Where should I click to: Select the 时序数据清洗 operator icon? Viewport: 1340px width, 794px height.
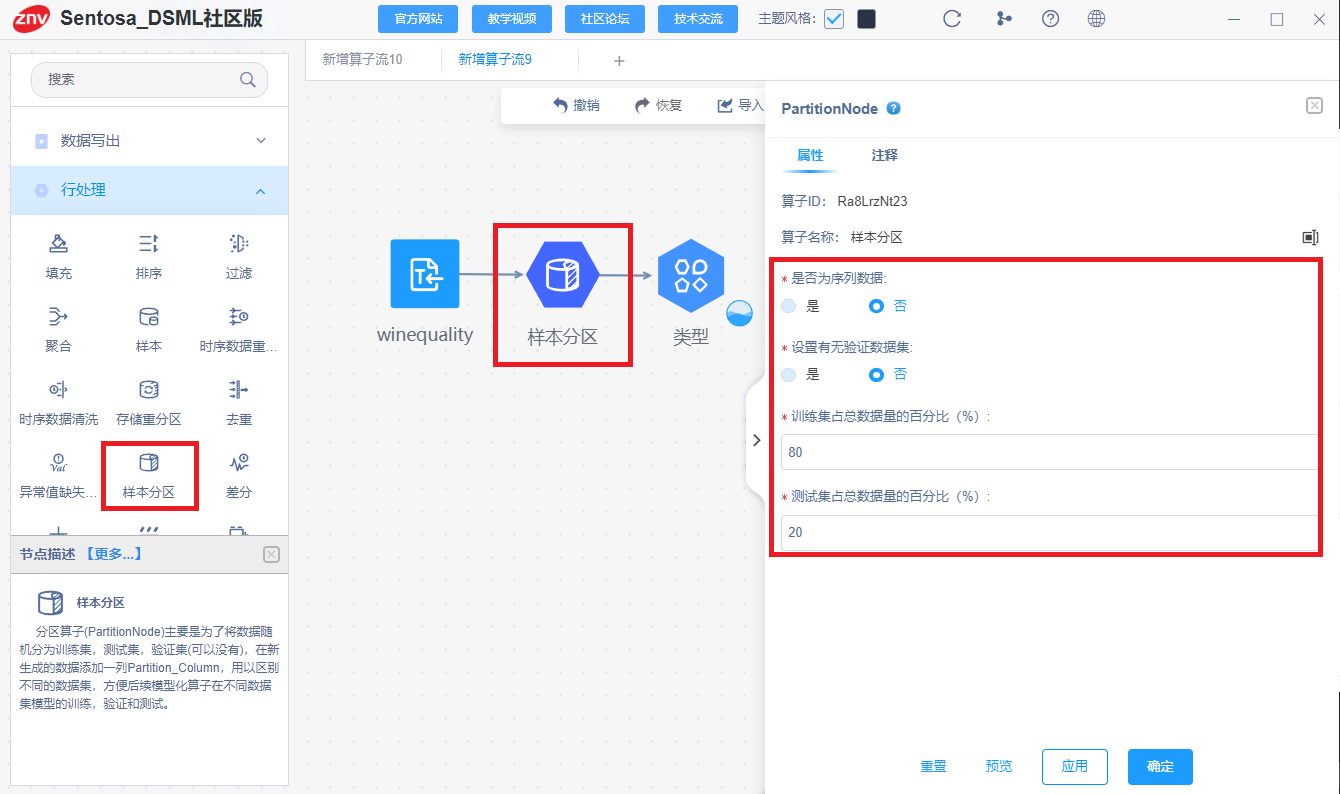point(58,389)
